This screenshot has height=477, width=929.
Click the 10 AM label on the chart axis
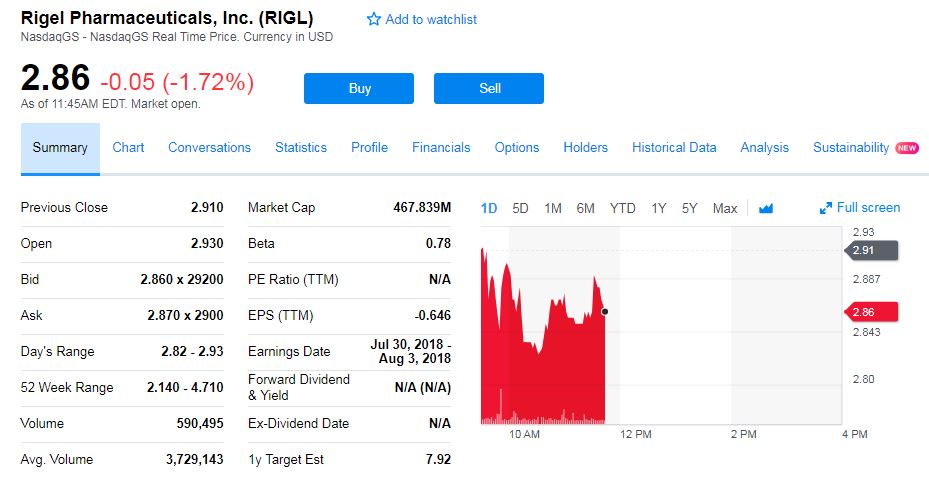524,434
